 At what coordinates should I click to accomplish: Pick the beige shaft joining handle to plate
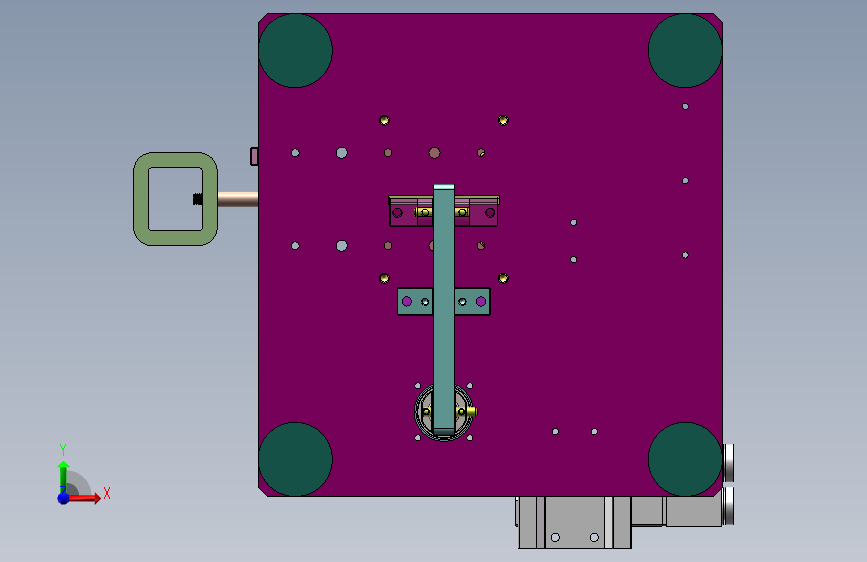pyautogui.click(x=238, y=199)
